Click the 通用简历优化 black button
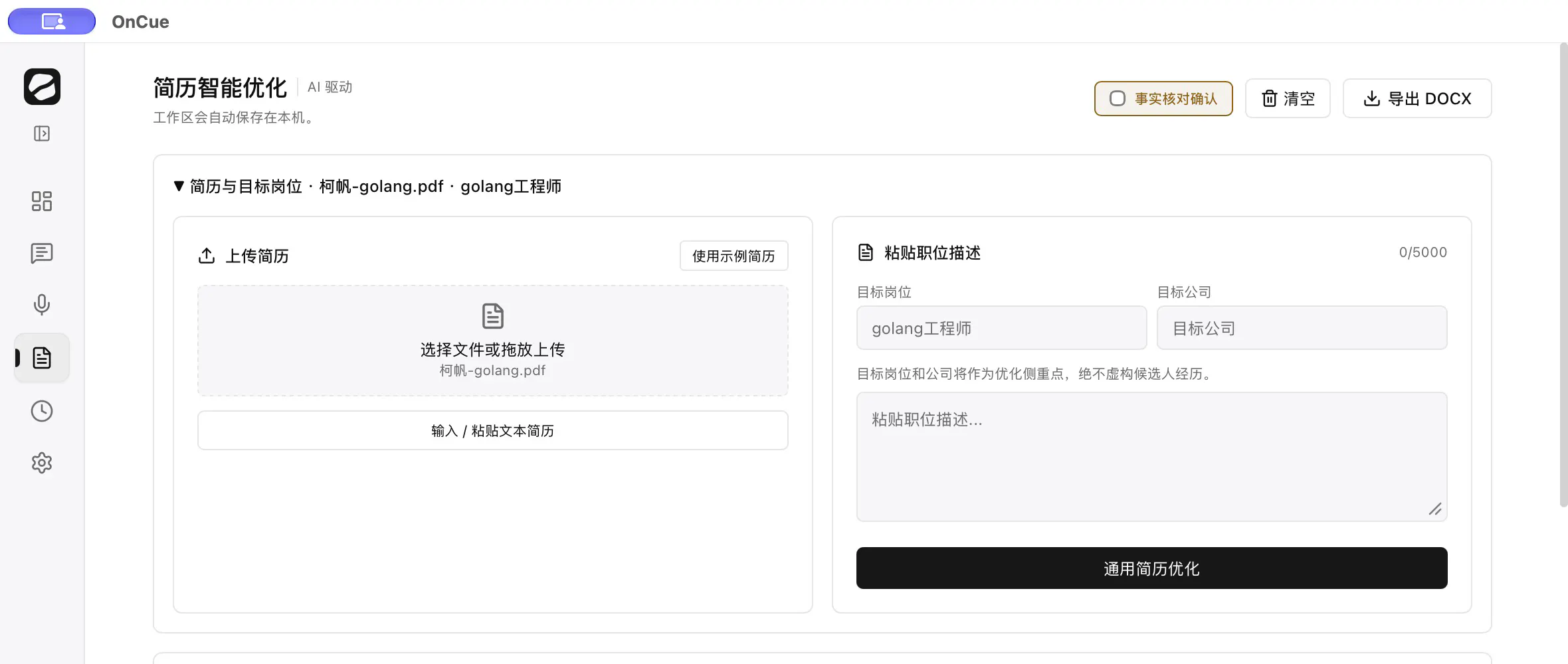 1151,568
